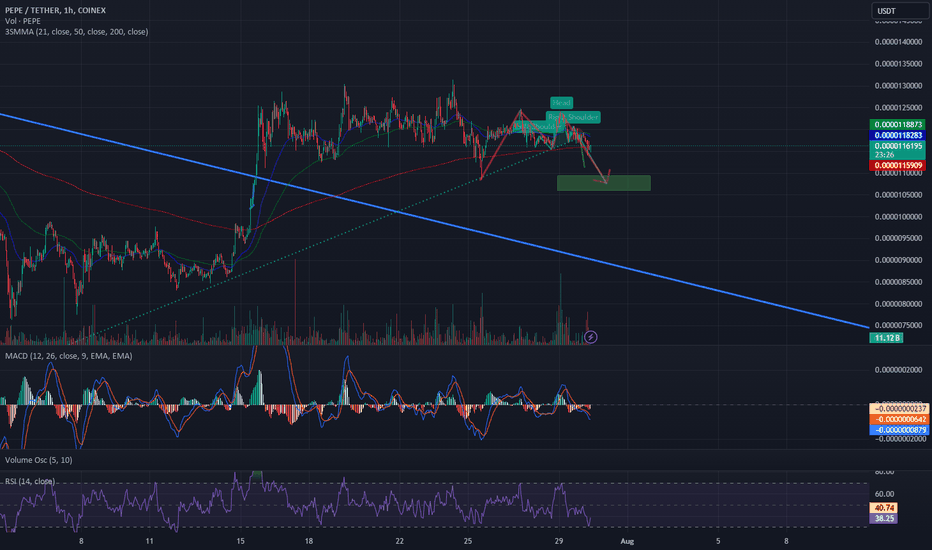
Task: Click date 25 on the time axis
Action: pyautogui.click(x=468, y=541)
